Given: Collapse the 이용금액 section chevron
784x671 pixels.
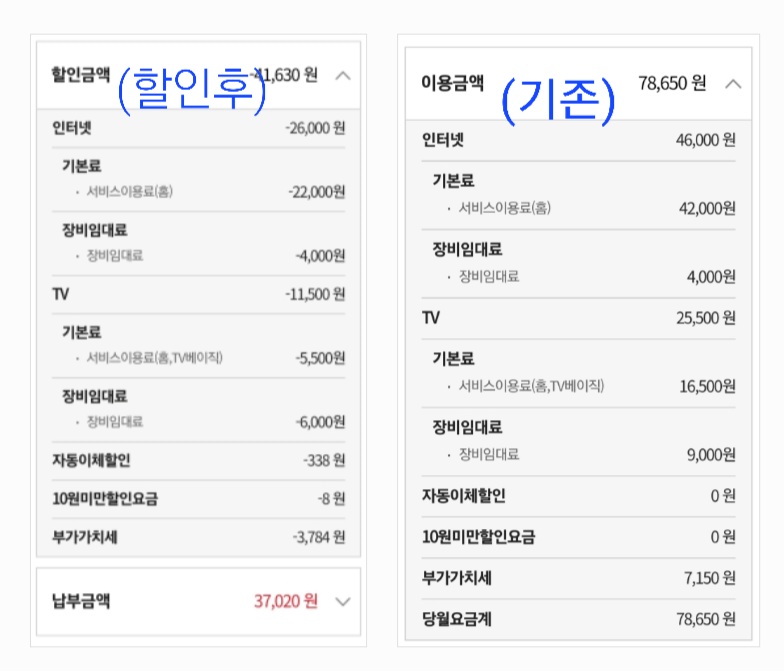Looking at the screenshot, I should 733,84.
